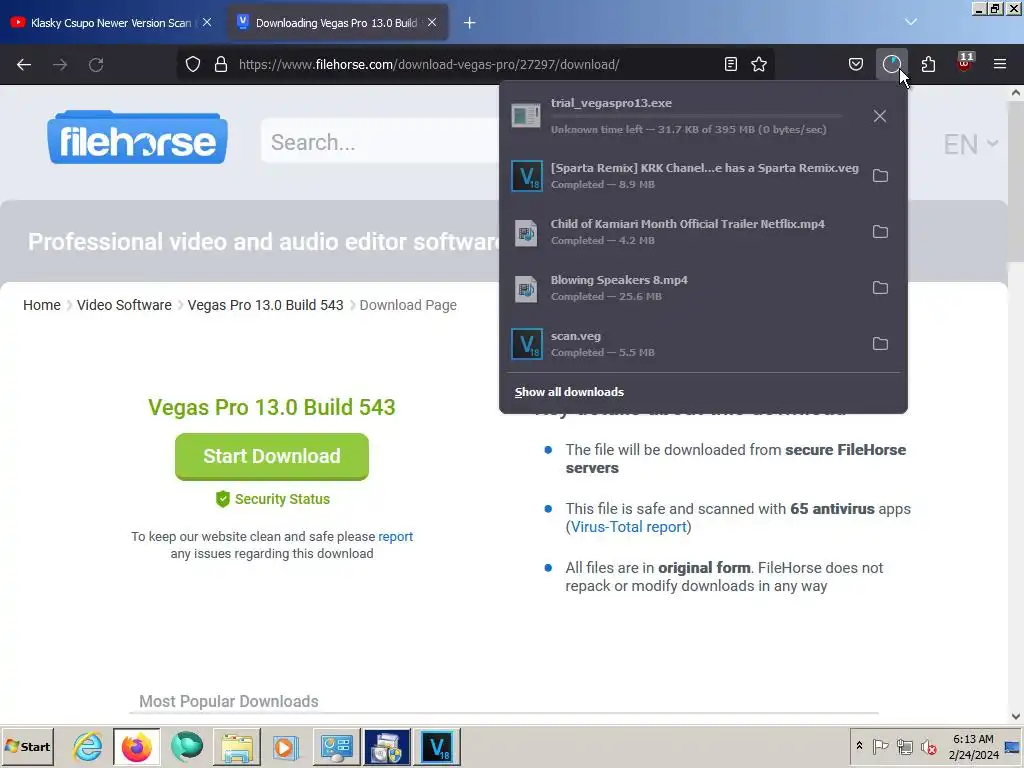1024x768 pixels.
Task: Click the report link
Action: click(396, 536)
